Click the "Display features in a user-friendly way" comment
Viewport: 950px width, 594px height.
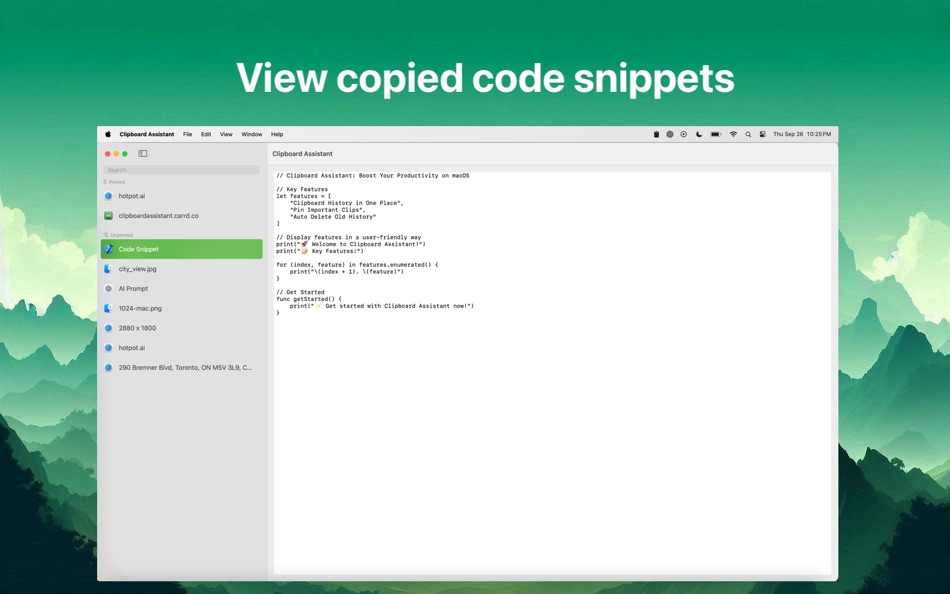click(x=348, y=238)
